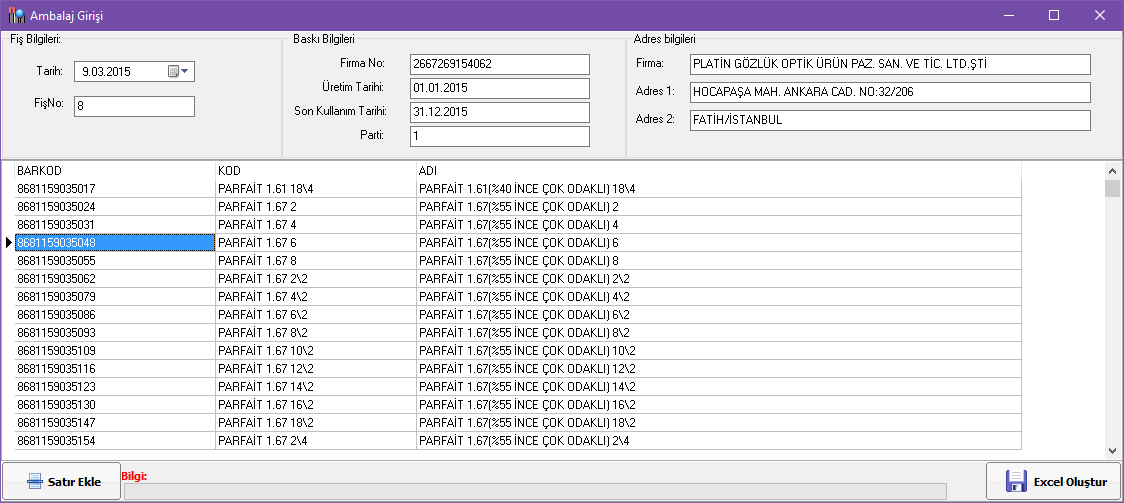
Task: Click KOD cell PARFAİT 1.67 10\2
Action: point(316,351)
